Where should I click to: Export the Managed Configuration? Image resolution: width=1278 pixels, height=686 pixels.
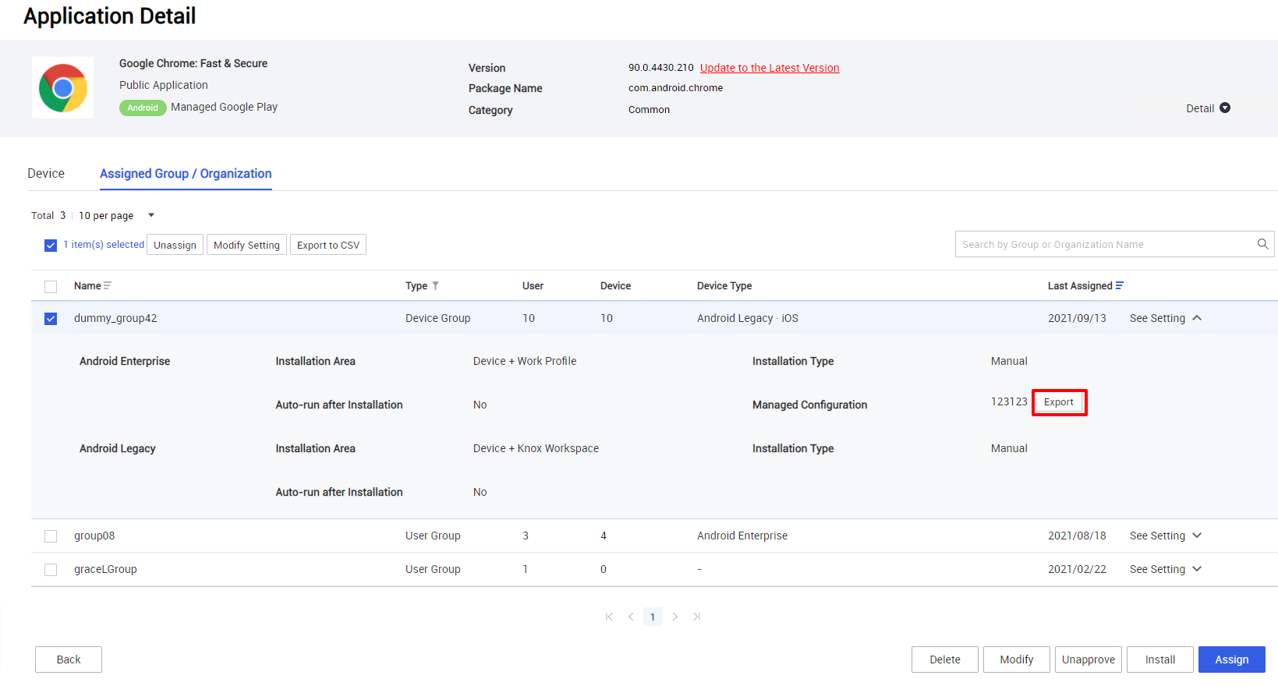tap(1058, 403)
